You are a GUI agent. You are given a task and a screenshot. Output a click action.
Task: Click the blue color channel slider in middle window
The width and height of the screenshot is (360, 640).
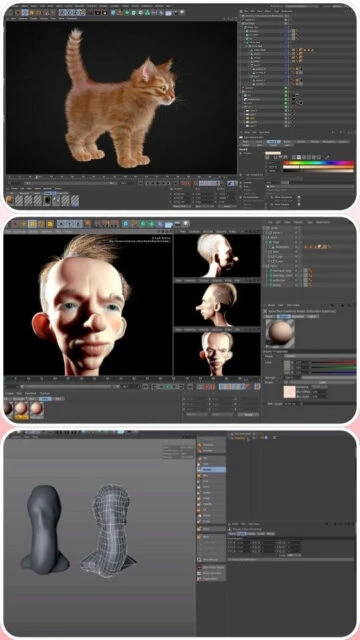click(333, 372)
